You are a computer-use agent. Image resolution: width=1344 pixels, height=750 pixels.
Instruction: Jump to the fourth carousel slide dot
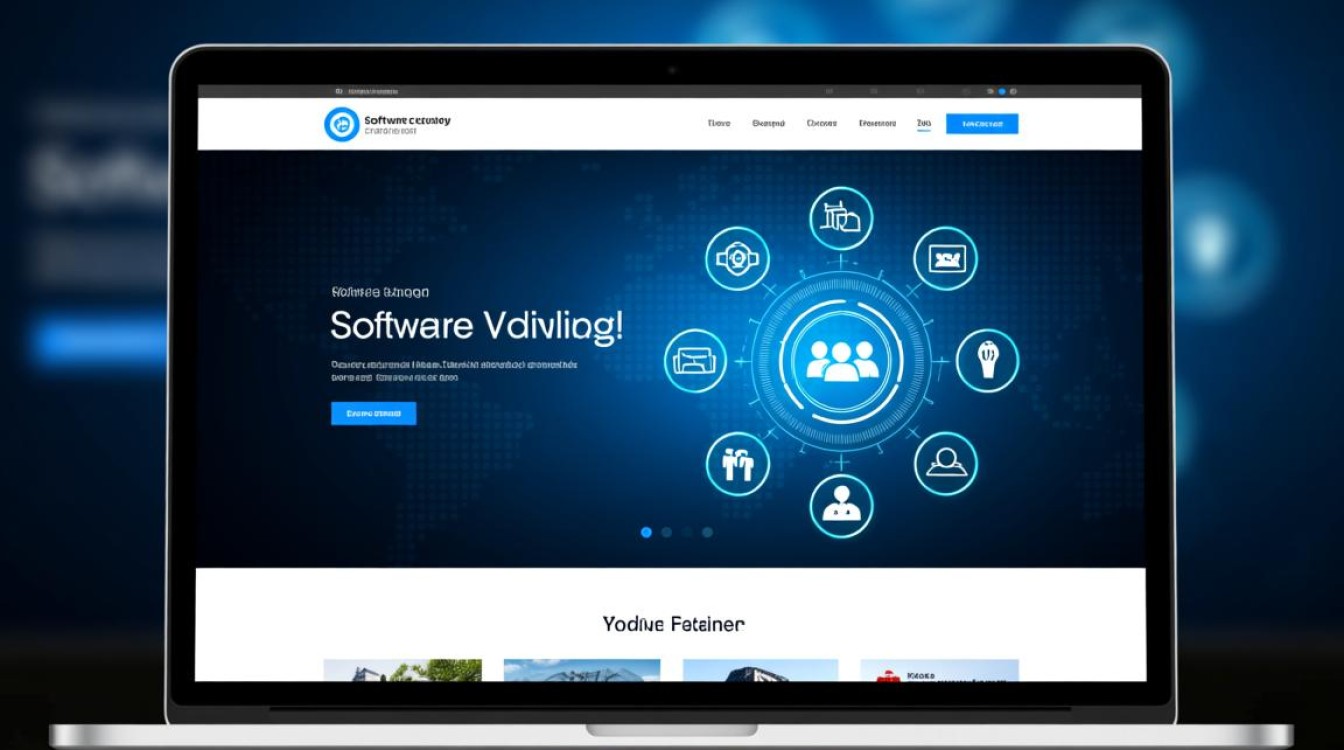click(x=707, y=532)
